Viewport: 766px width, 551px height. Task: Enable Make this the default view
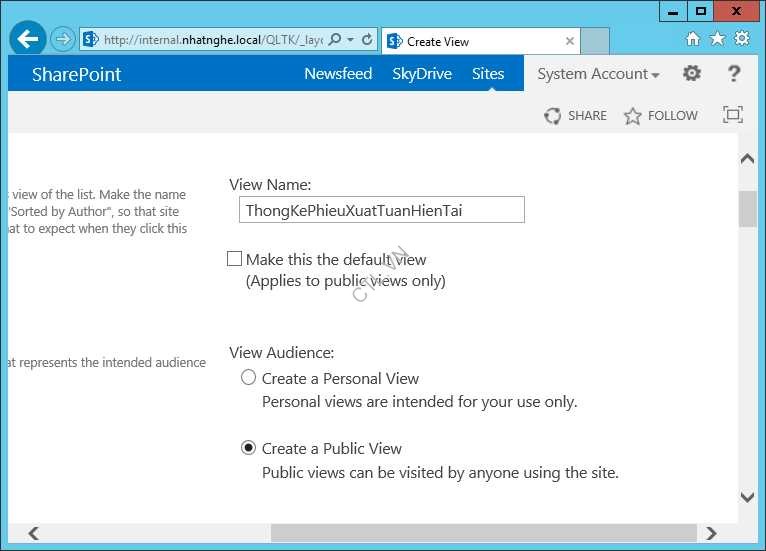pyautogui.click(x=235, y=259)
